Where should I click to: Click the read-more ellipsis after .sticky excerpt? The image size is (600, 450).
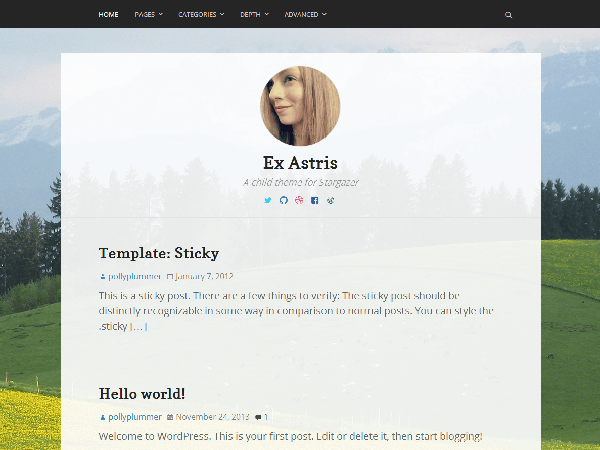(139, 326)
